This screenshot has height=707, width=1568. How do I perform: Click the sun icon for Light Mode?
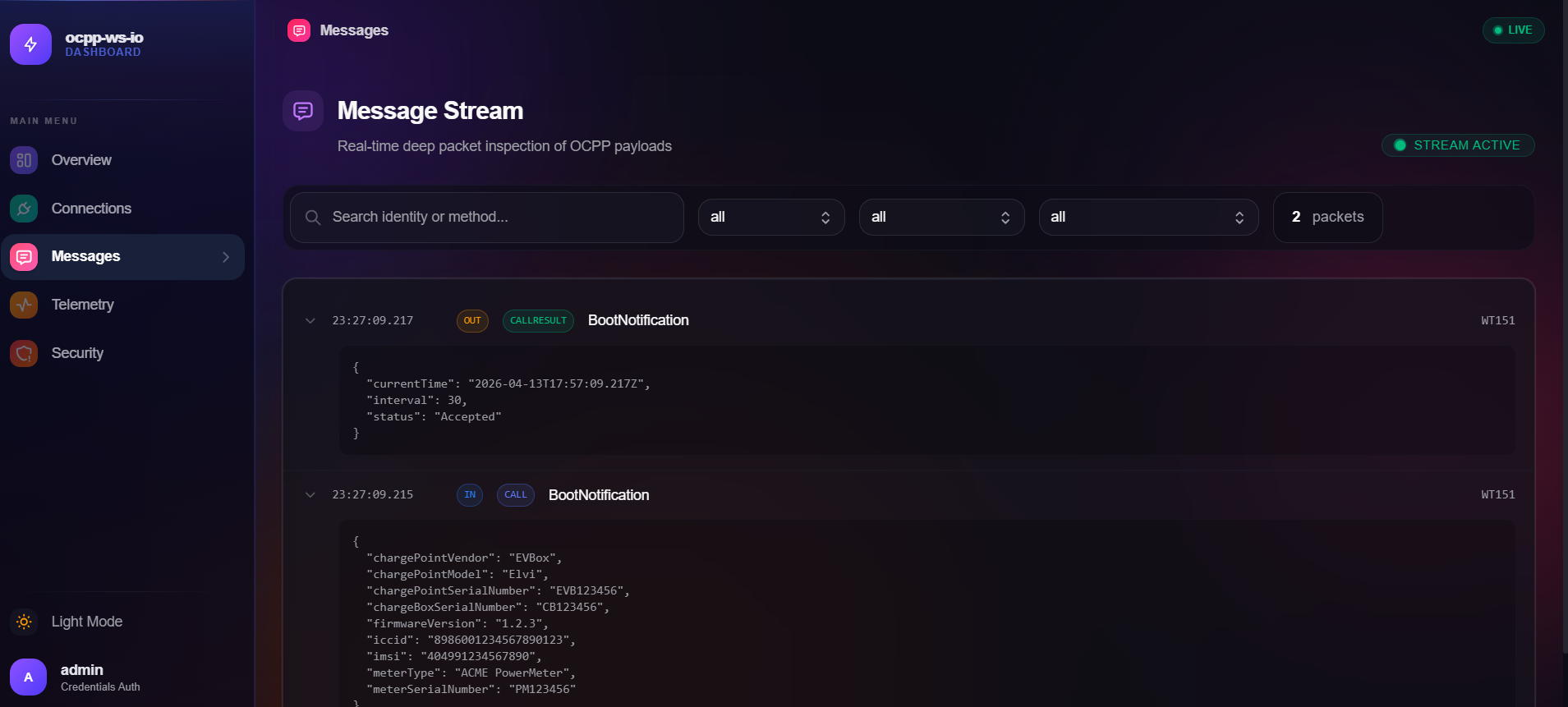(24, 622)
